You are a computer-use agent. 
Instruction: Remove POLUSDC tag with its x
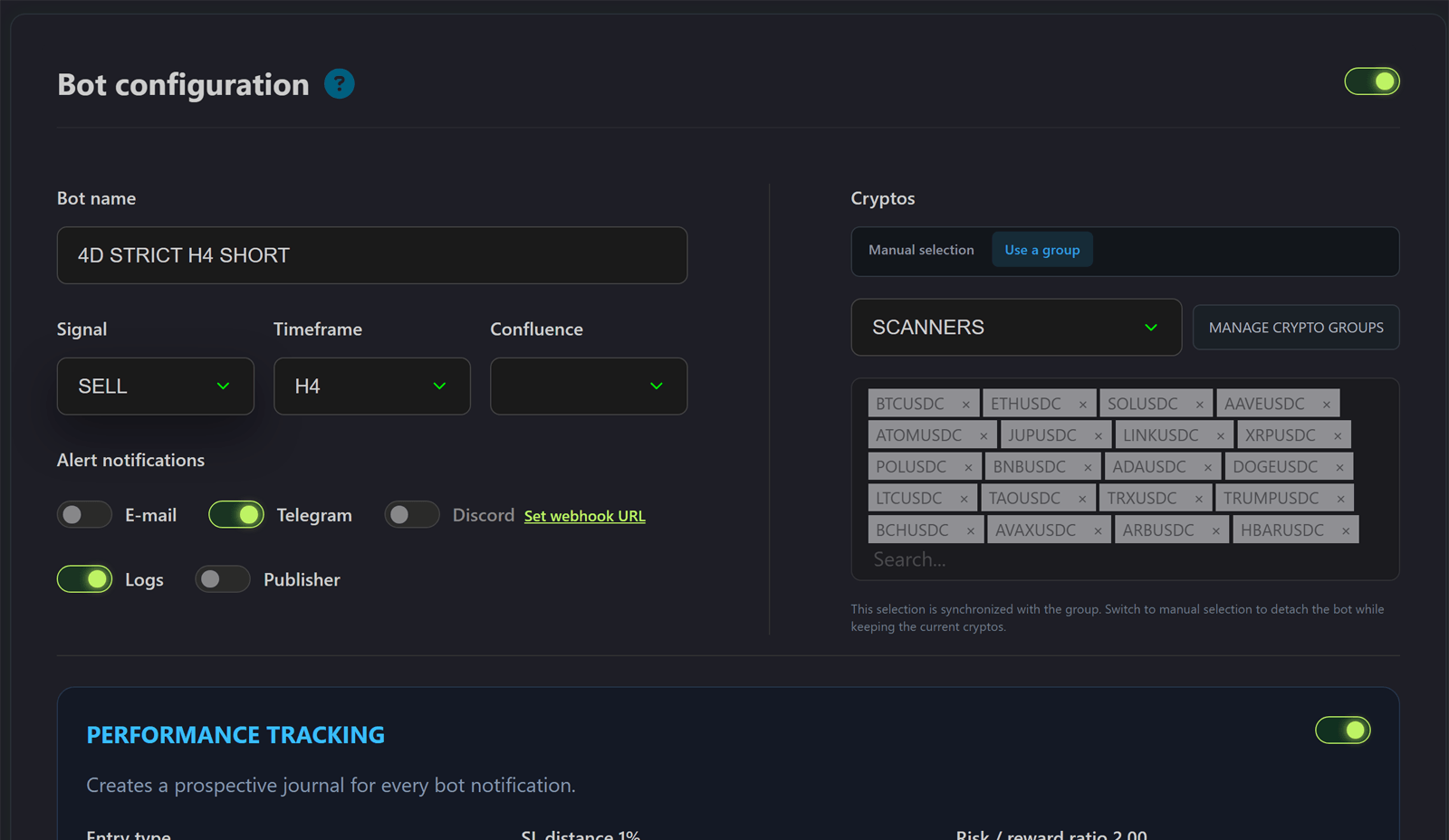coord(968,468)
